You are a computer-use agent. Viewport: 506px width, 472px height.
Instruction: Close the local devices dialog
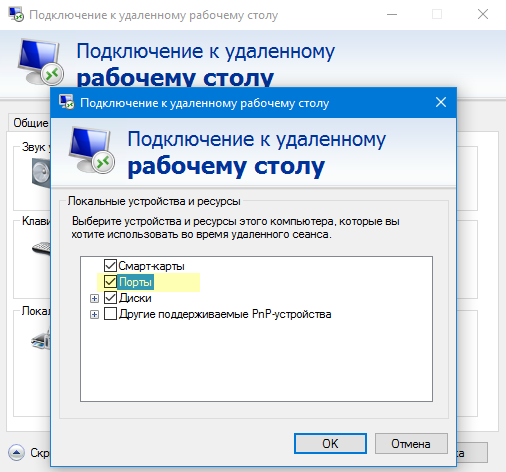click(441, 102)
